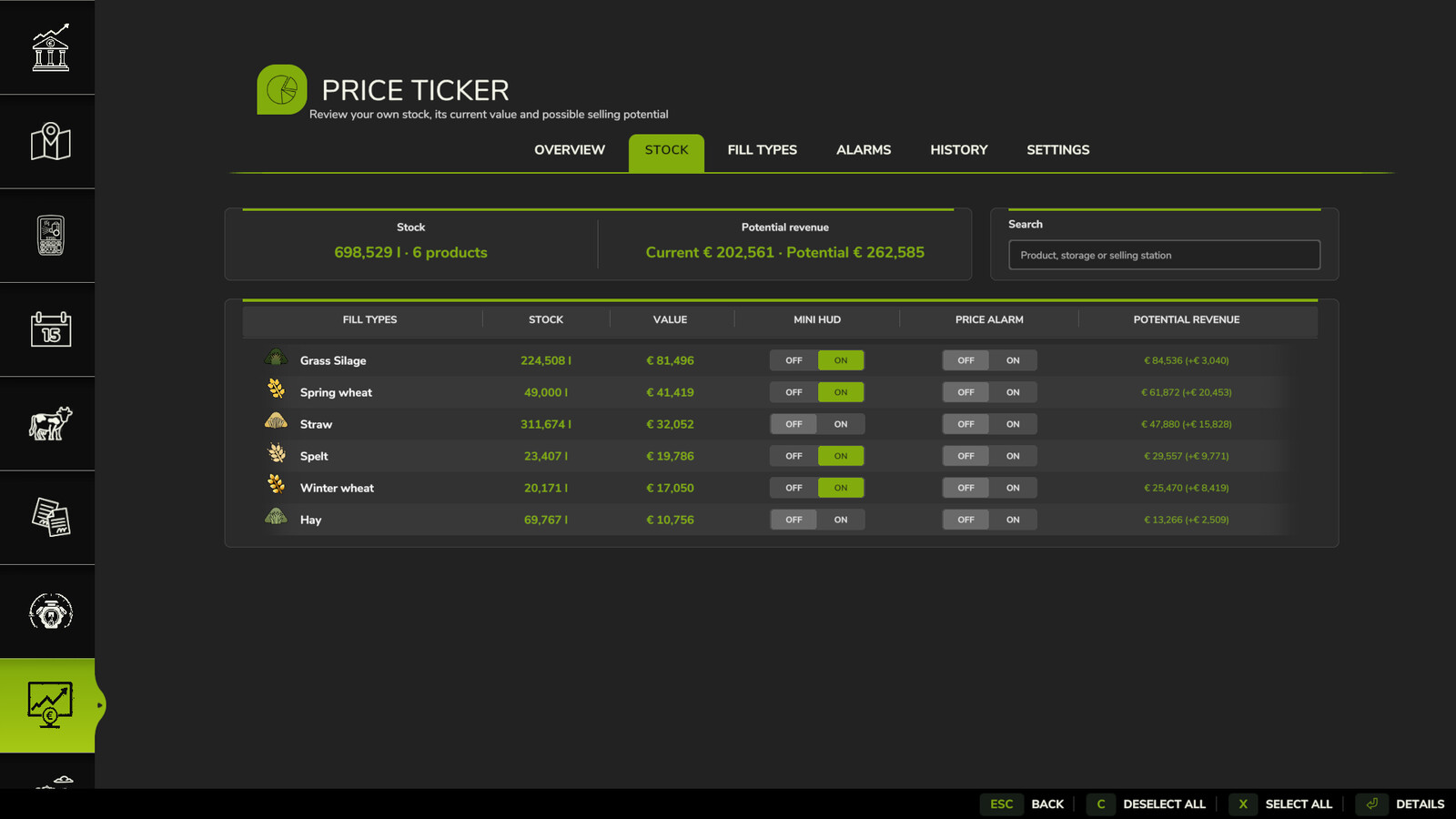The image size is (1456, 819).
Task: Click the Price Alarm column header
Action: coord(989,319)
